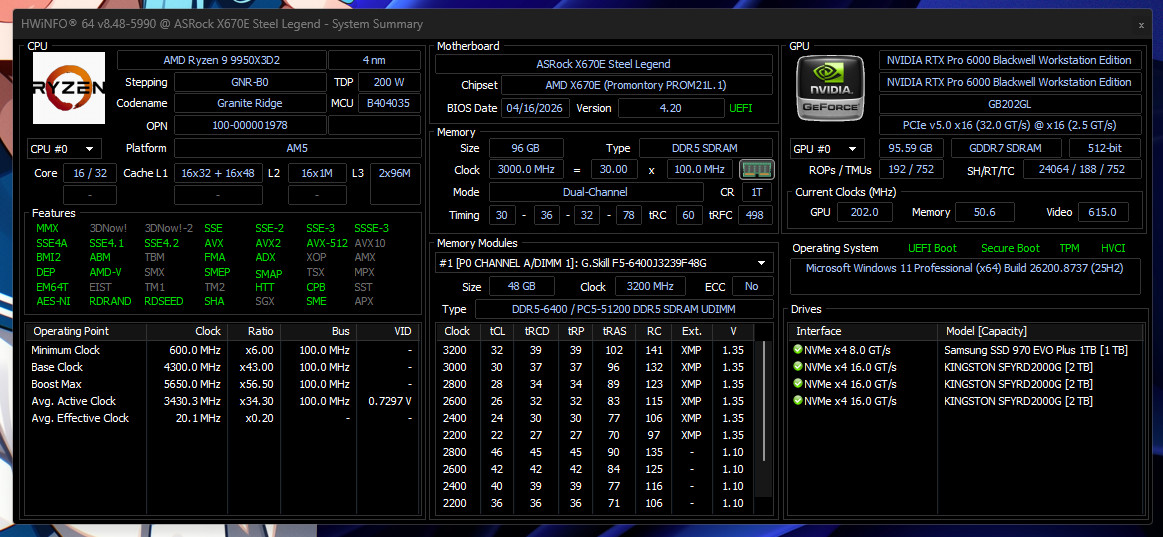Click the OPN 100-000001978 field

(250, 125)
